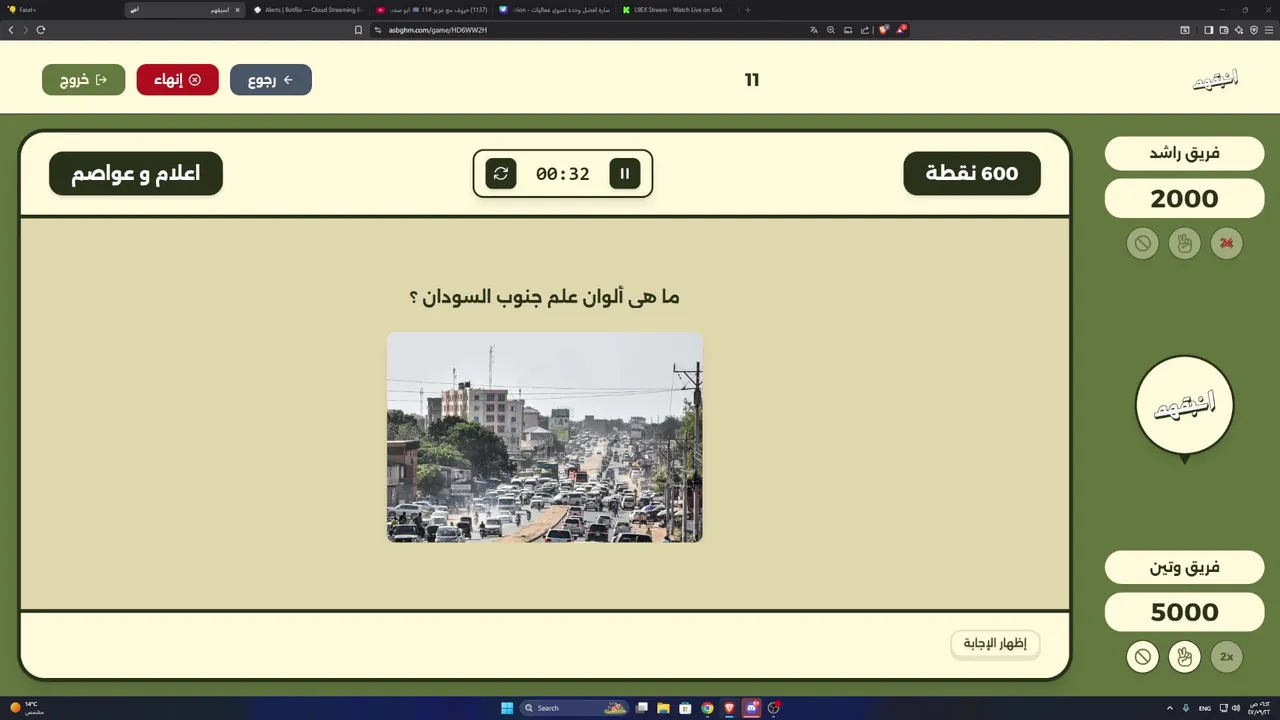
Task: Click the green خروج exit button
Action: tap(84, 80)
